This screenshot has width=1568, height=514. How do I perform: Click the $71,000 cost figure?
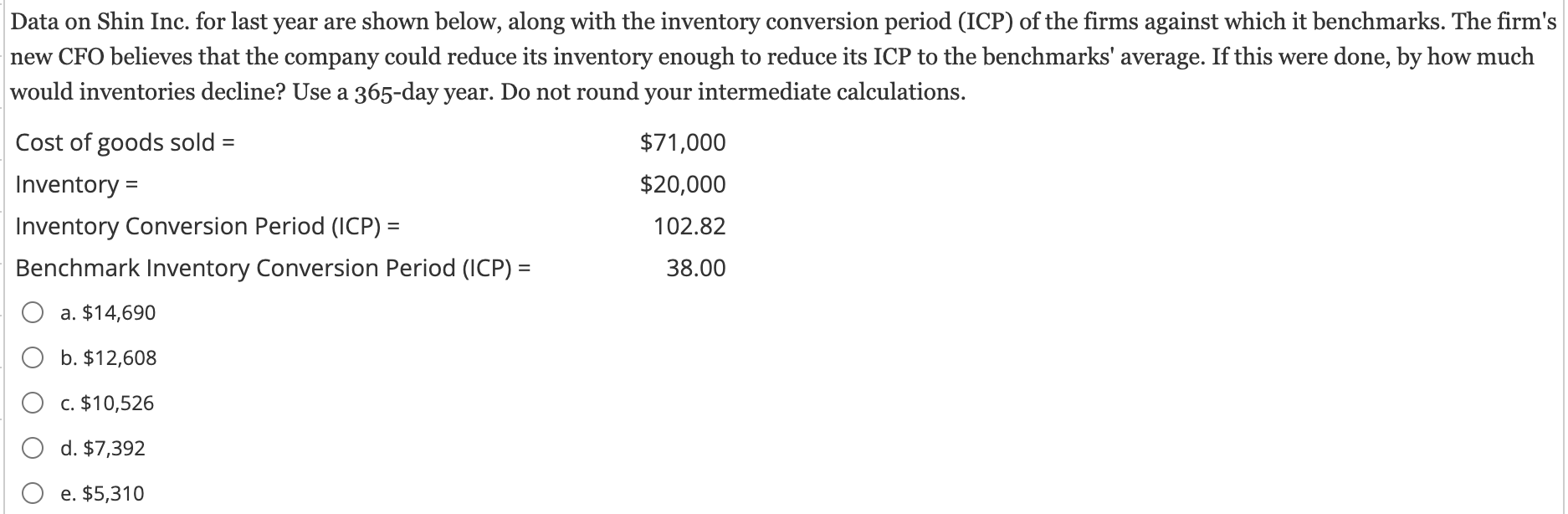click(683, 142)
